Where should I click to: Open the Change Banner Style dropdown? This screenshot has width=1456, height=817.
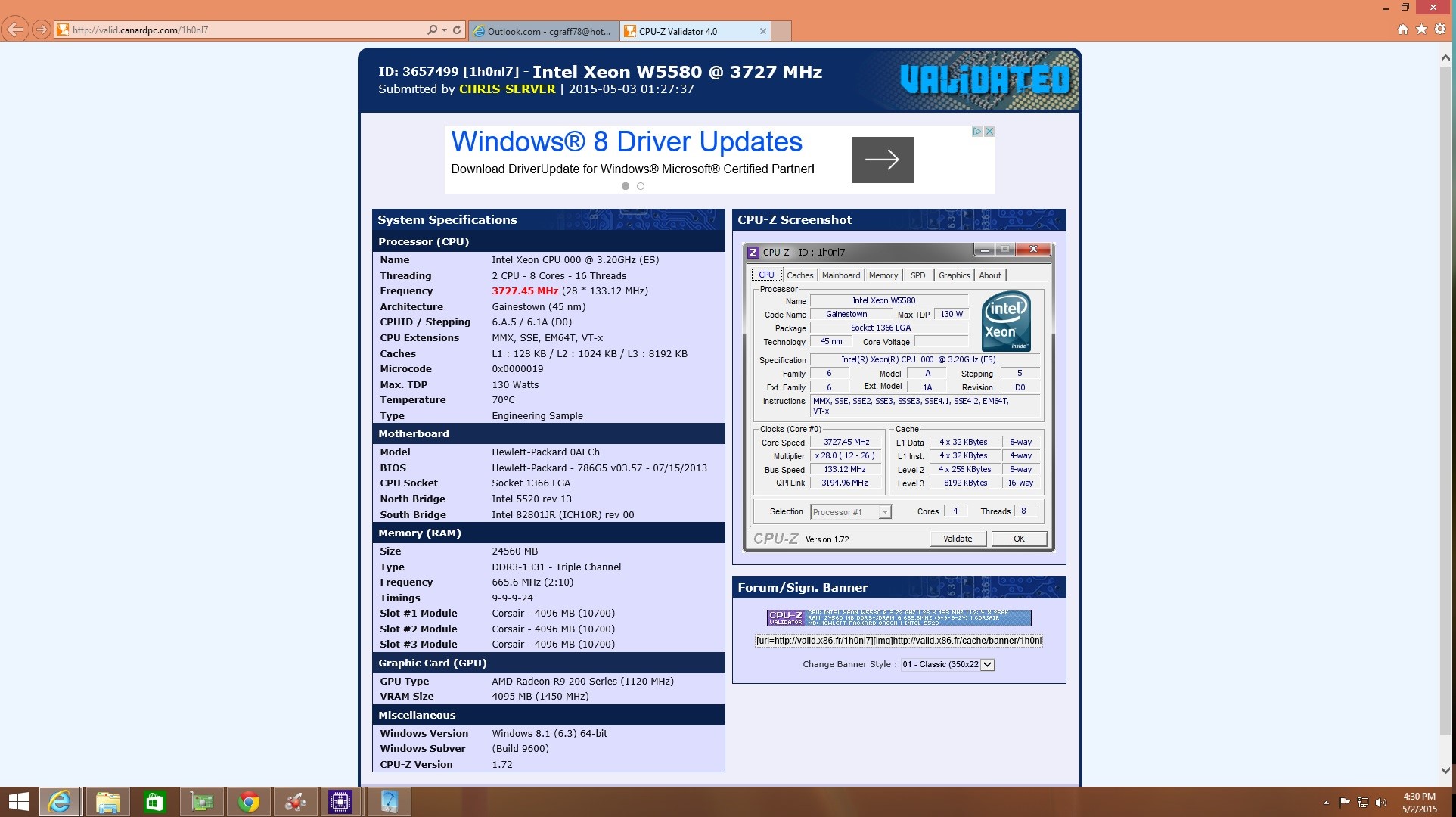(947, 664)
